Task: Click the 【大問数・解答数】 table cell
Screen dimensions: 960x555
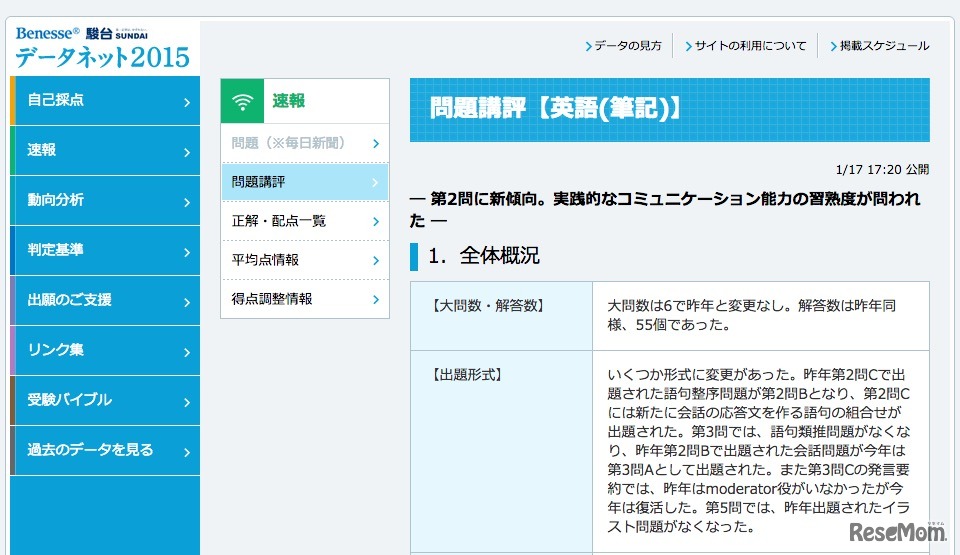Action: coord(501,316)
